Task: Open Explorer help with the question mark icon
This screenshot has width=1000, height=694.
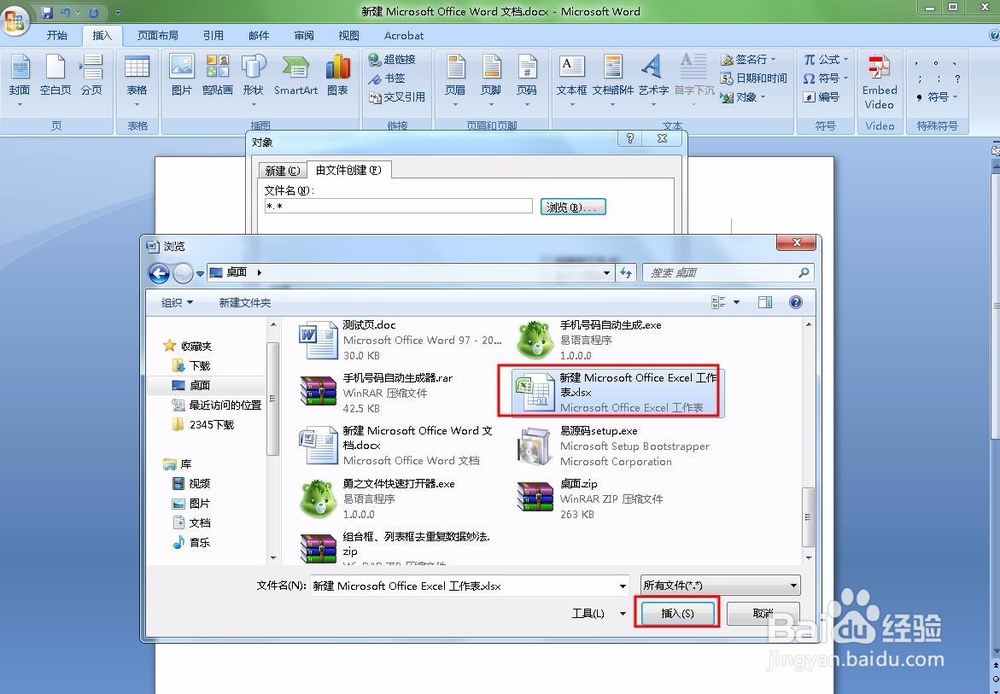Action: click(x=795, y=302)
